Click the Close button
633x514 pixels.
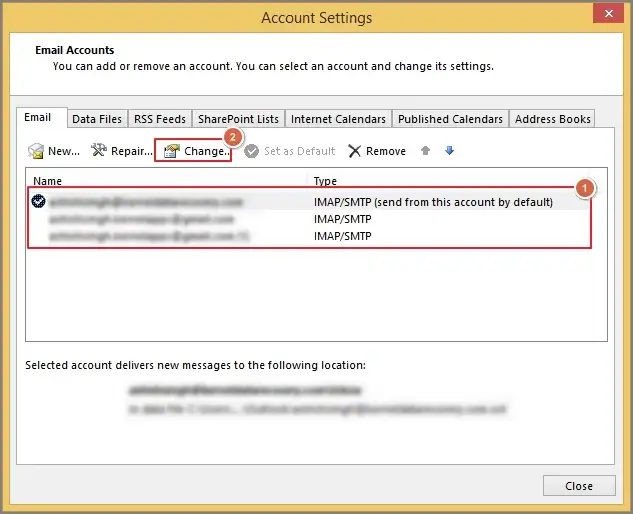[579, 485]
